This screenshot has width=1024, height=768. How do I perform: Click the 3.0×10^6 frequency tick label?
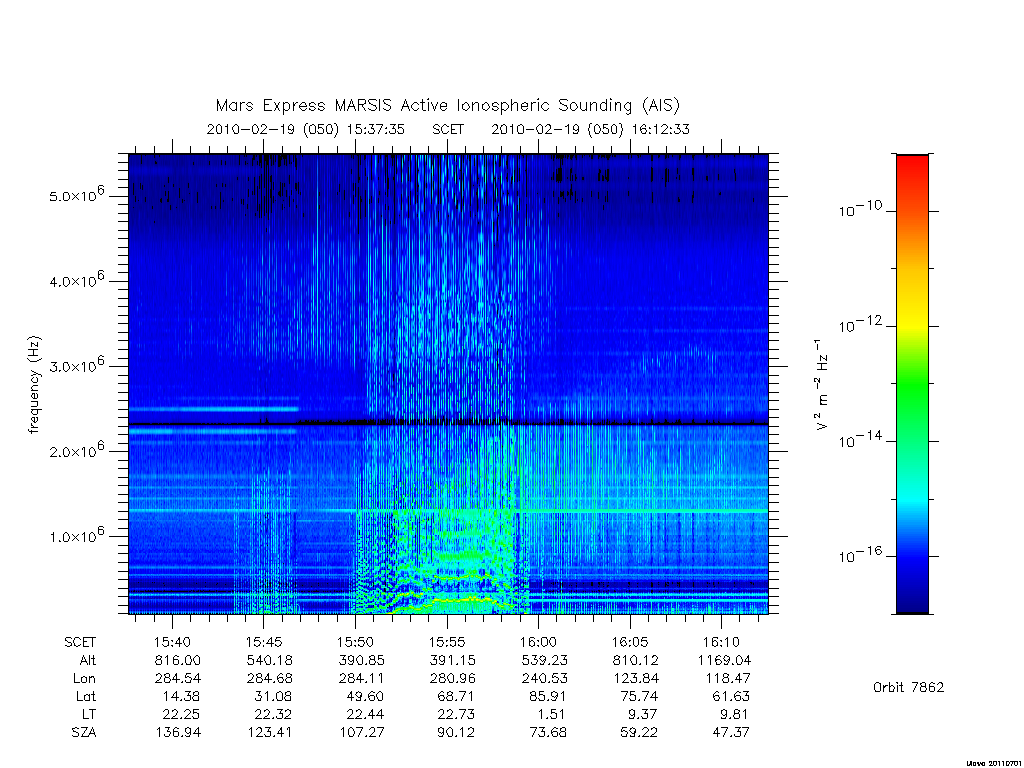[x=76, y=365]
